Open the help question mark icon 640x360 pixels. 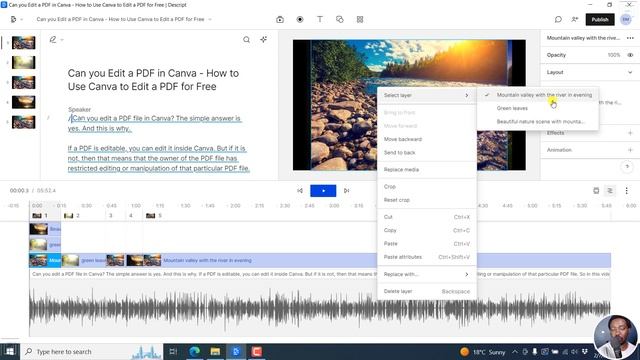[x=627, y=167]
